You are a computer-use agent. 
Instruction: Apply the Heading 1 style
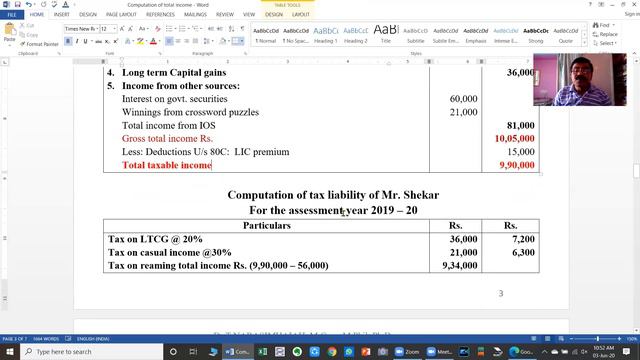[325, 35]
